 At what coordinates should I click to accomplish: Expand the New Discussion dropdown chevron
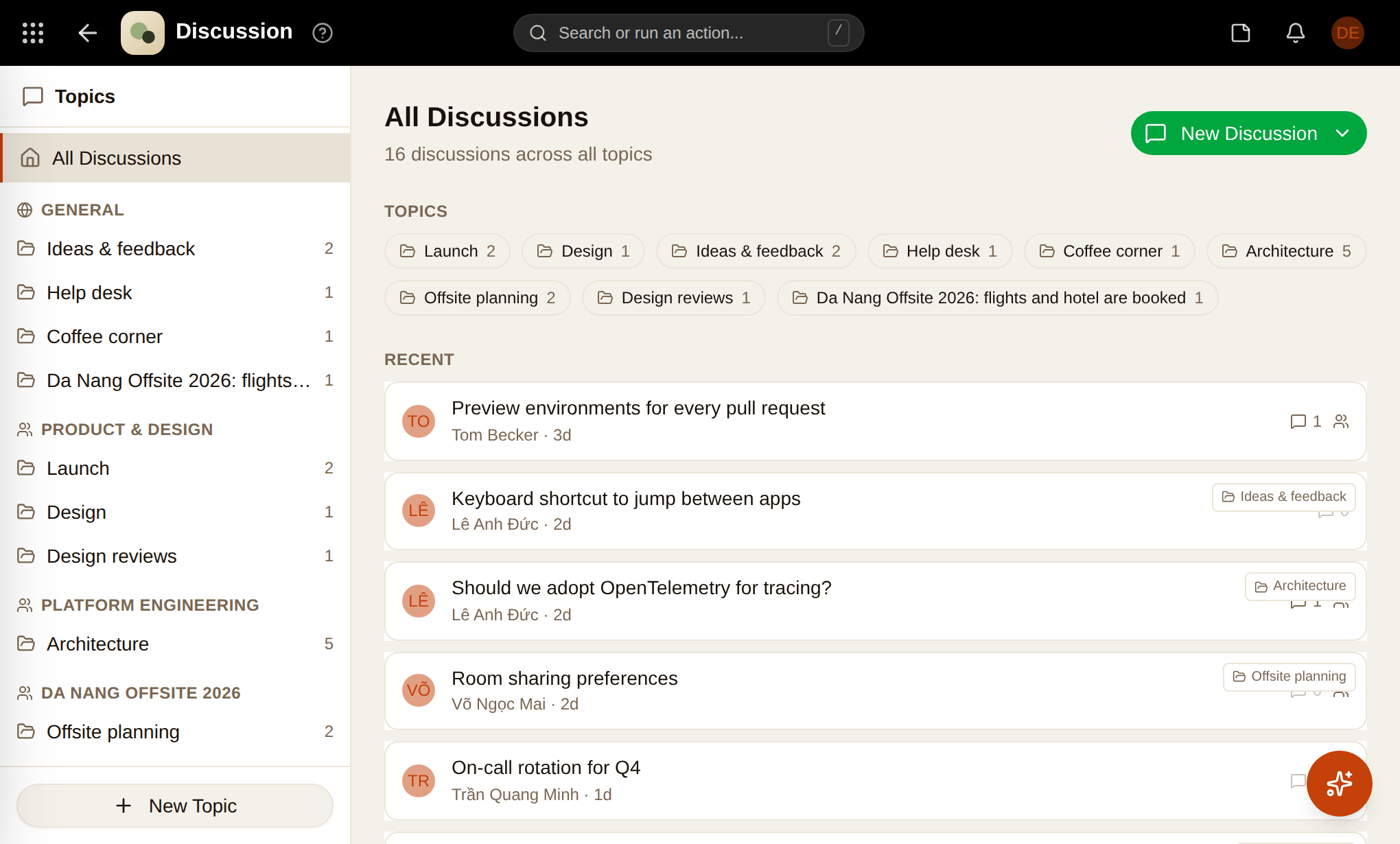[1343, 133]
